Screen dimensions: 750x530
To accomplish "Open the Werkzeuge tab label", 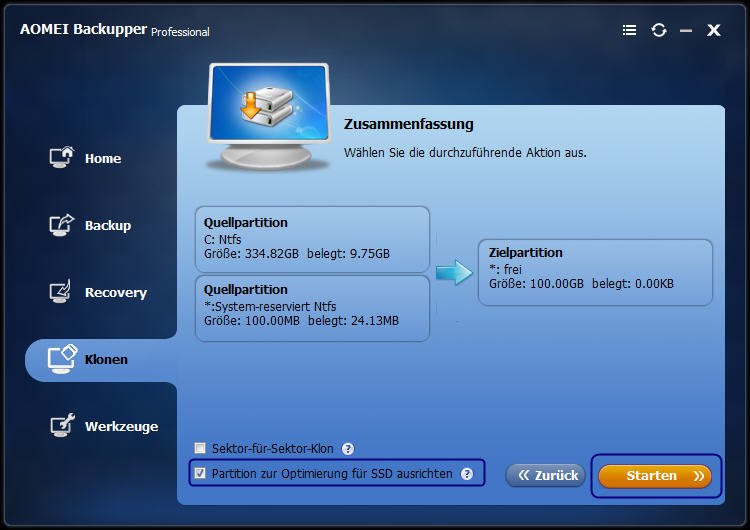I will coord(121,426).
